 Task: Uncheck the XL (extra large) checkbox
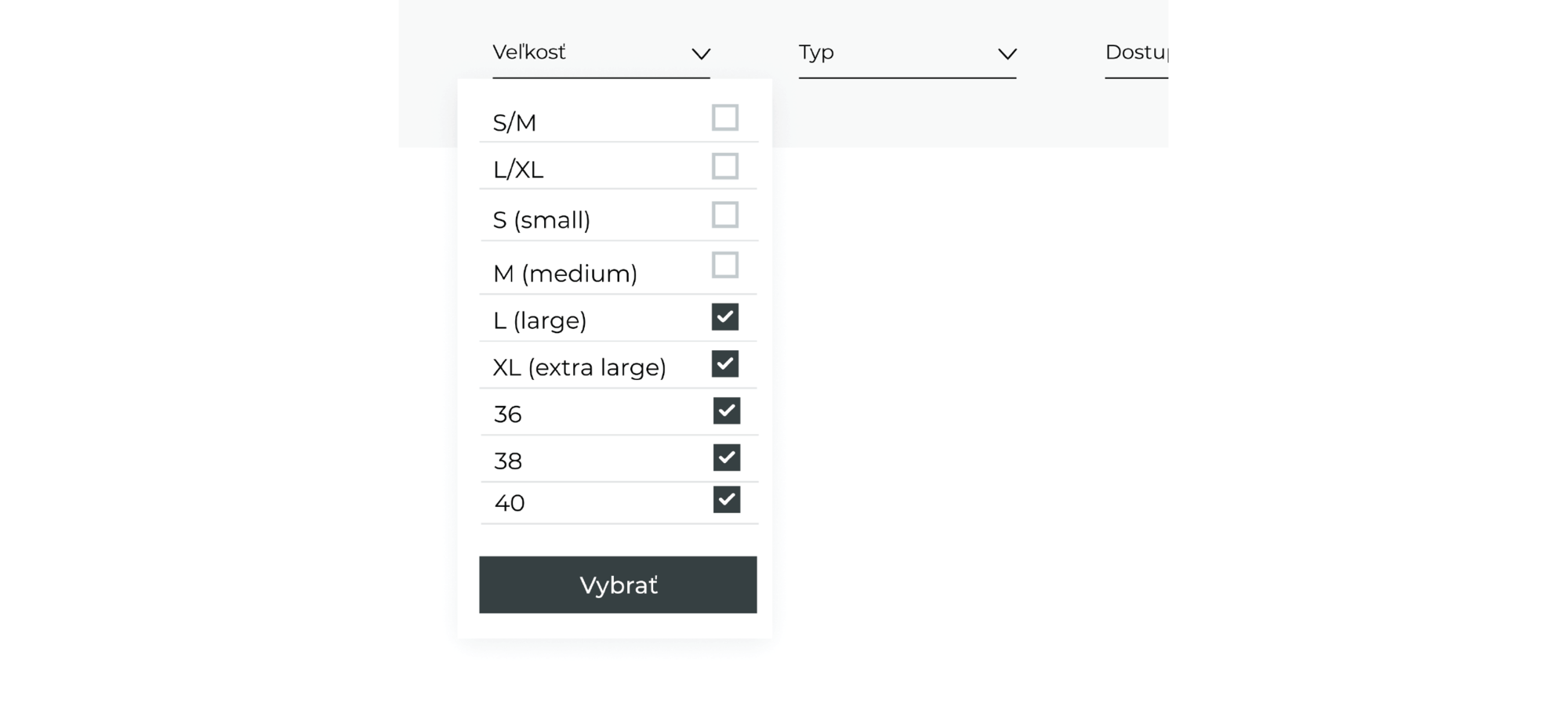point(724,364)
